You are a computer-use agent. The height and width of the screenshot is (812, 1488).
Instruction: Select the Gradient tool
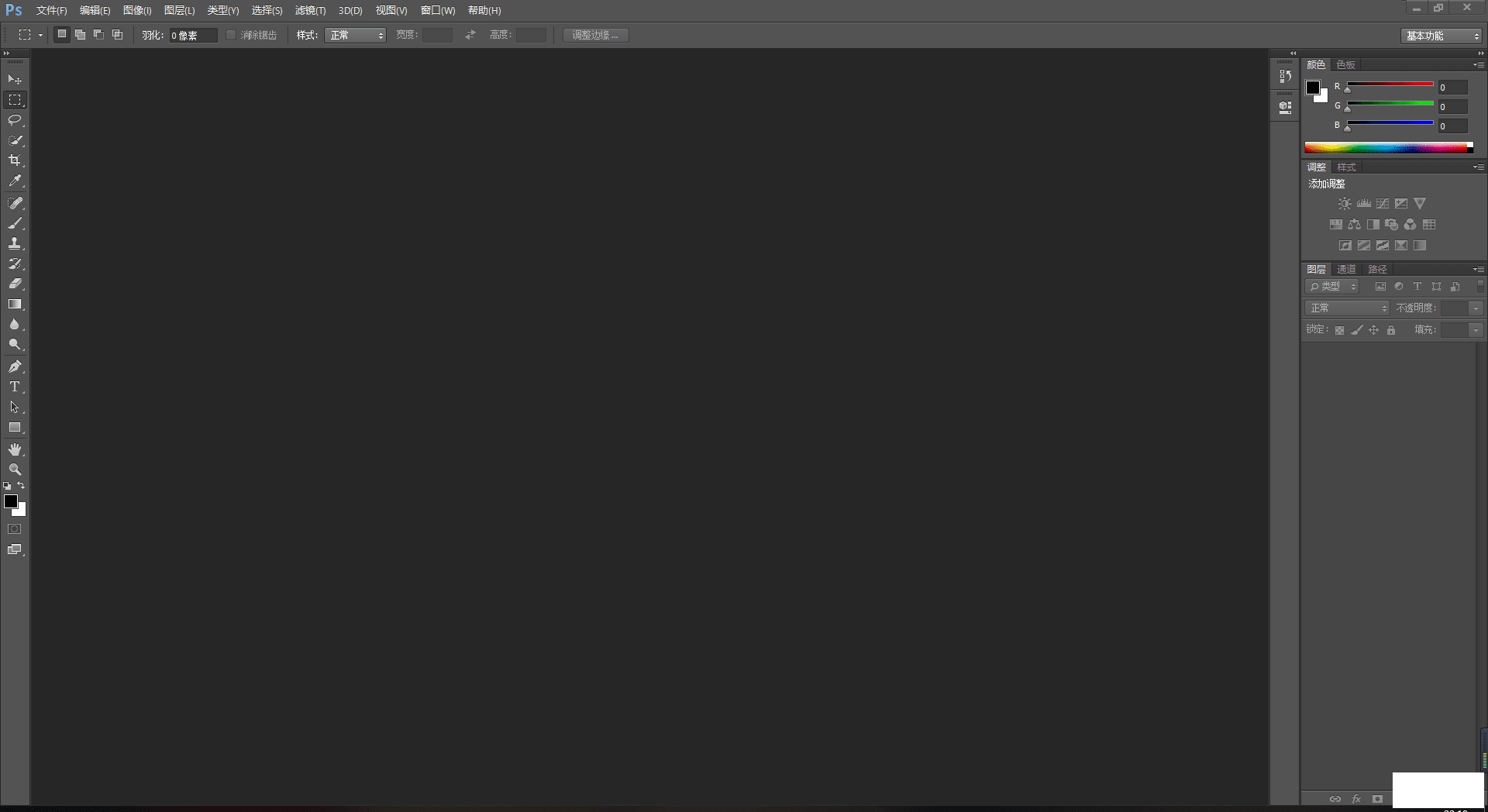15,304
